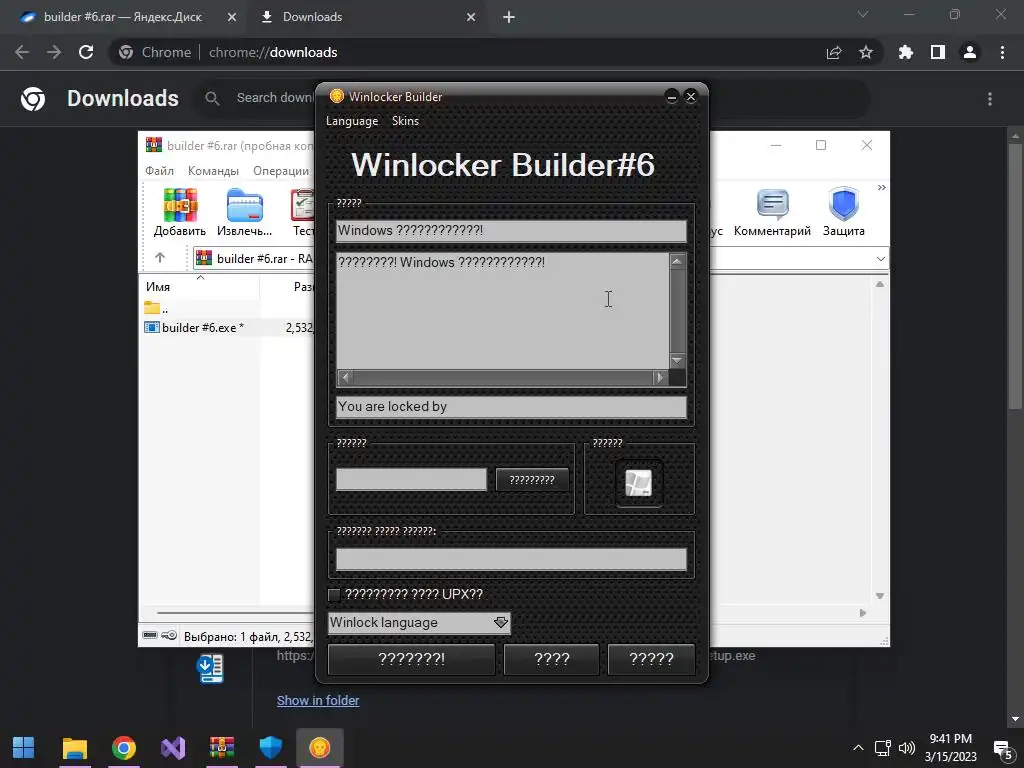Expand WinRAR toolbar overflow chevron

(881, 188)
